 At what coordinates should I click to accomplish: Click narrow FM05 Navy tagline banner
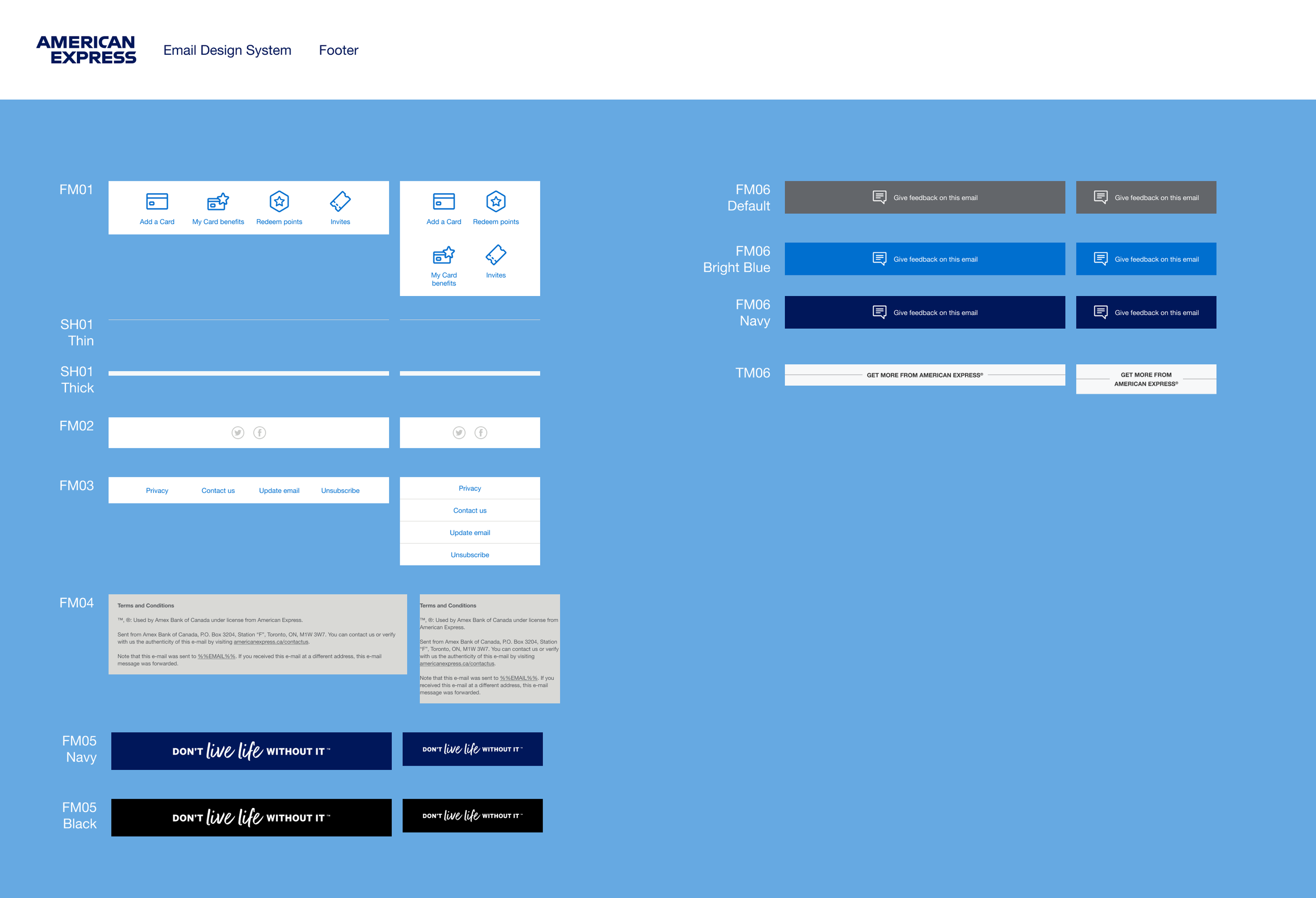pyautogui.click(x=473, y=749)
